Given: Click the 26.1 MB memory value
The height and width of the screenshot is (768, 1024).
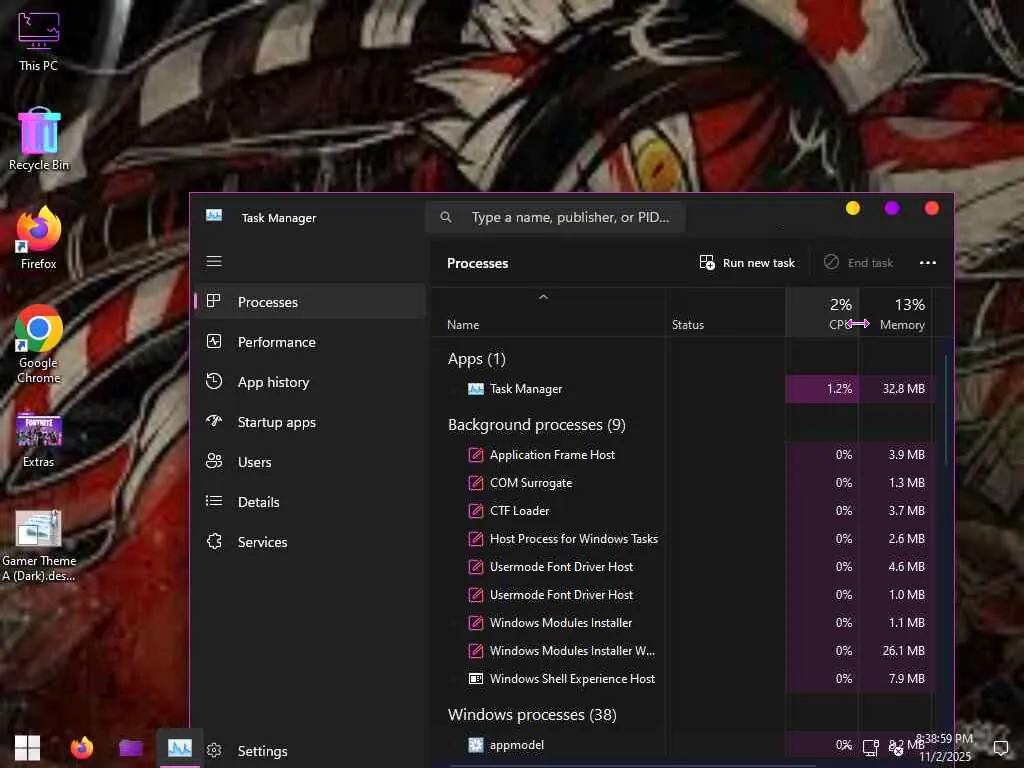Looking at the screenshot, I should coord(904,651).
